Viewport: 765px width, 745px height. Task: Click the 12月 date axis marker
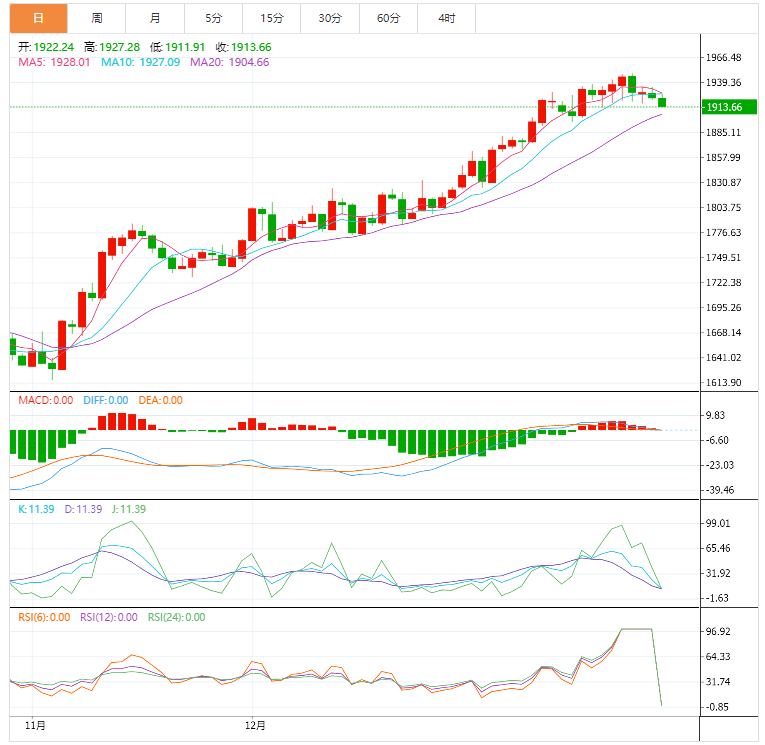tap(255, 725)
